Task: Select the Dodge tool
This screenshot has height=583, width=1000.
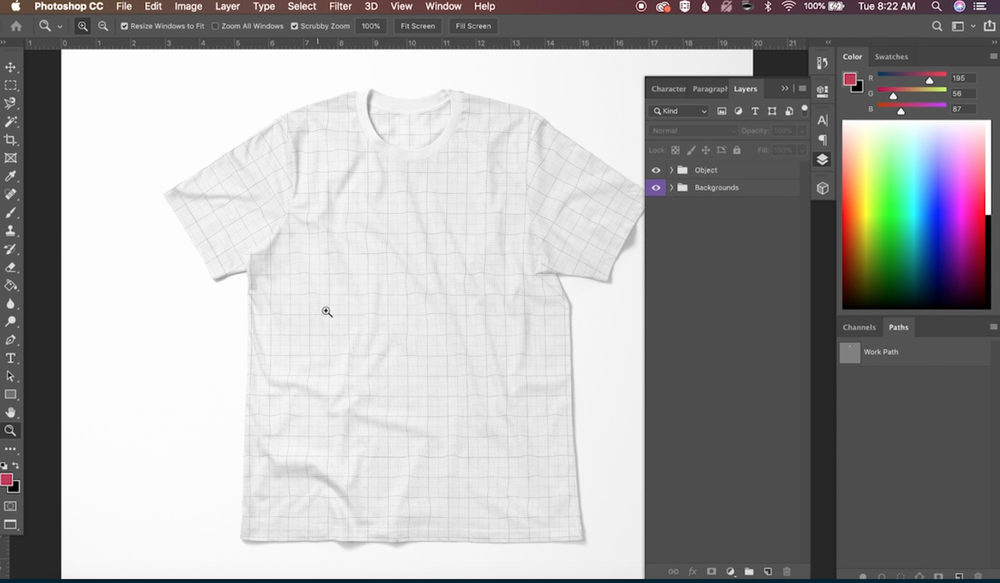Action: [x=10, y=321]
